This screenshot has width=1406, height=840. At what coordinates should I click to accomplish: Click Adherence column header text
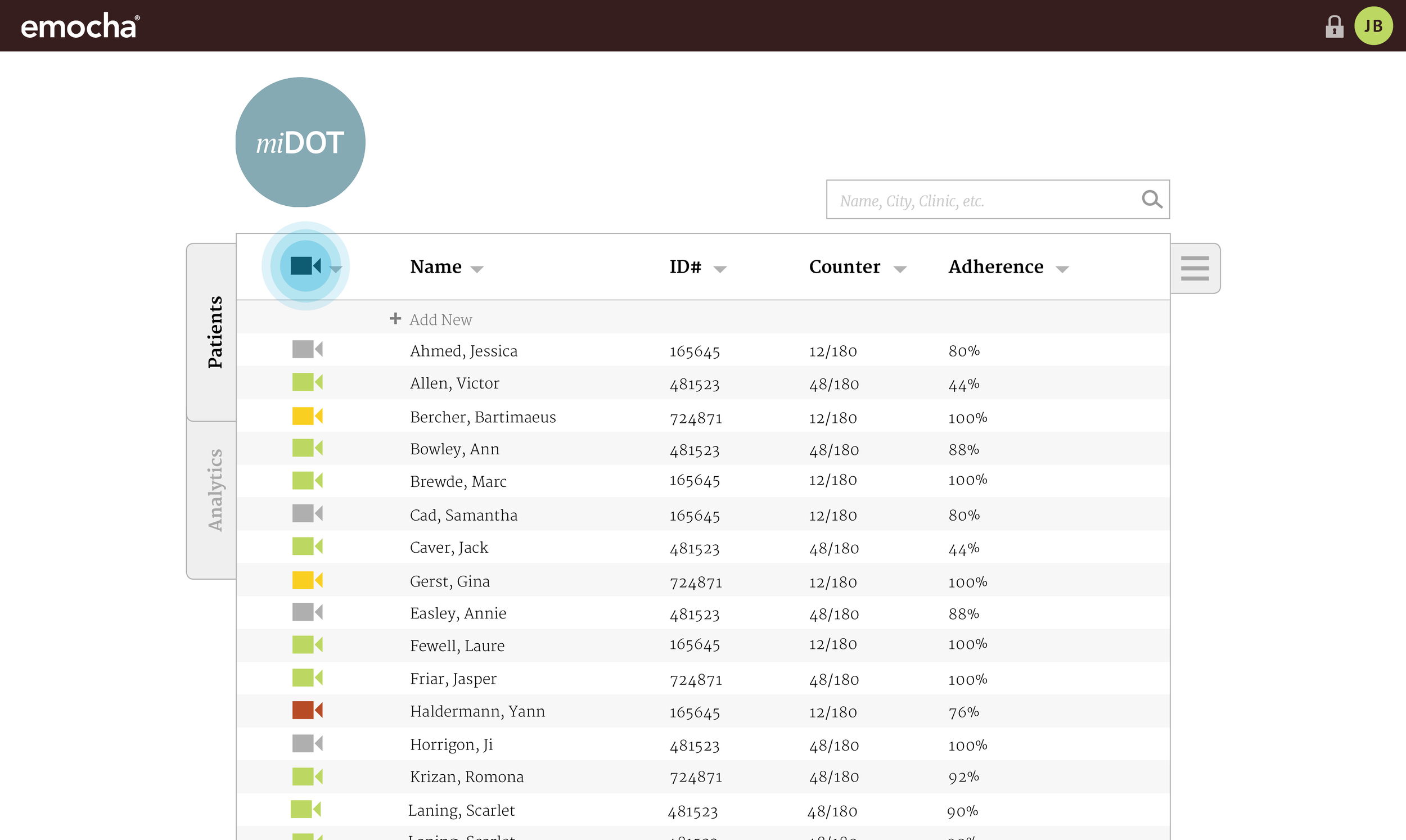[x=995, y=267]
